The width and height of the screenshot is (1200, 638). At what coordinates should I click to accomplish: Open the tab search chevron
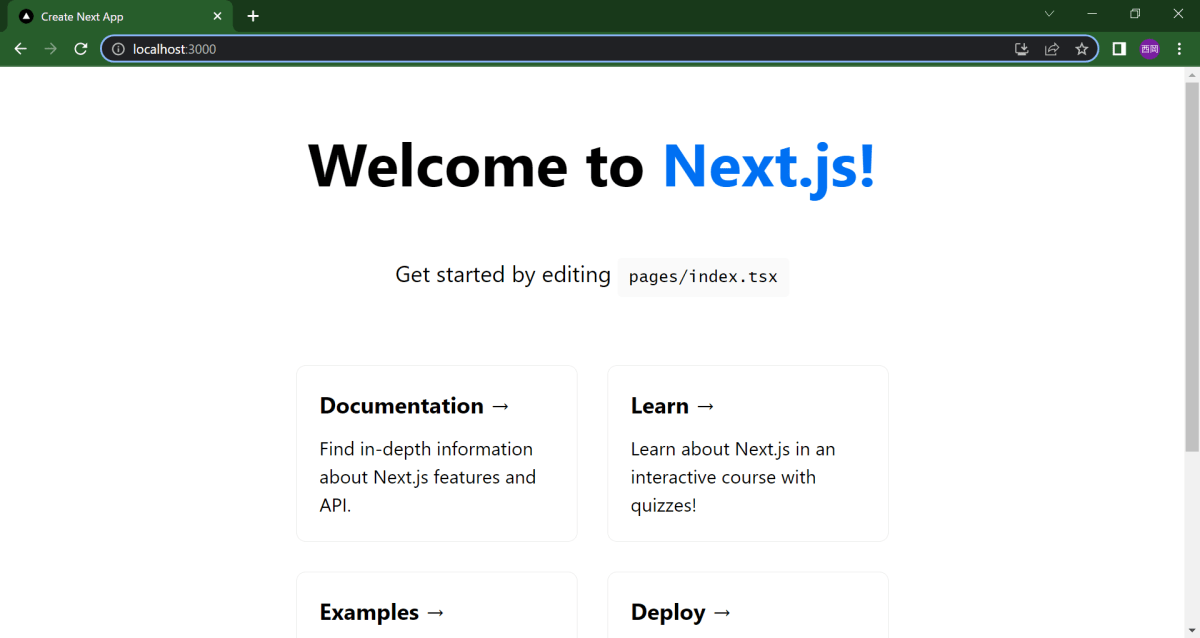[x=1049, y=14]
